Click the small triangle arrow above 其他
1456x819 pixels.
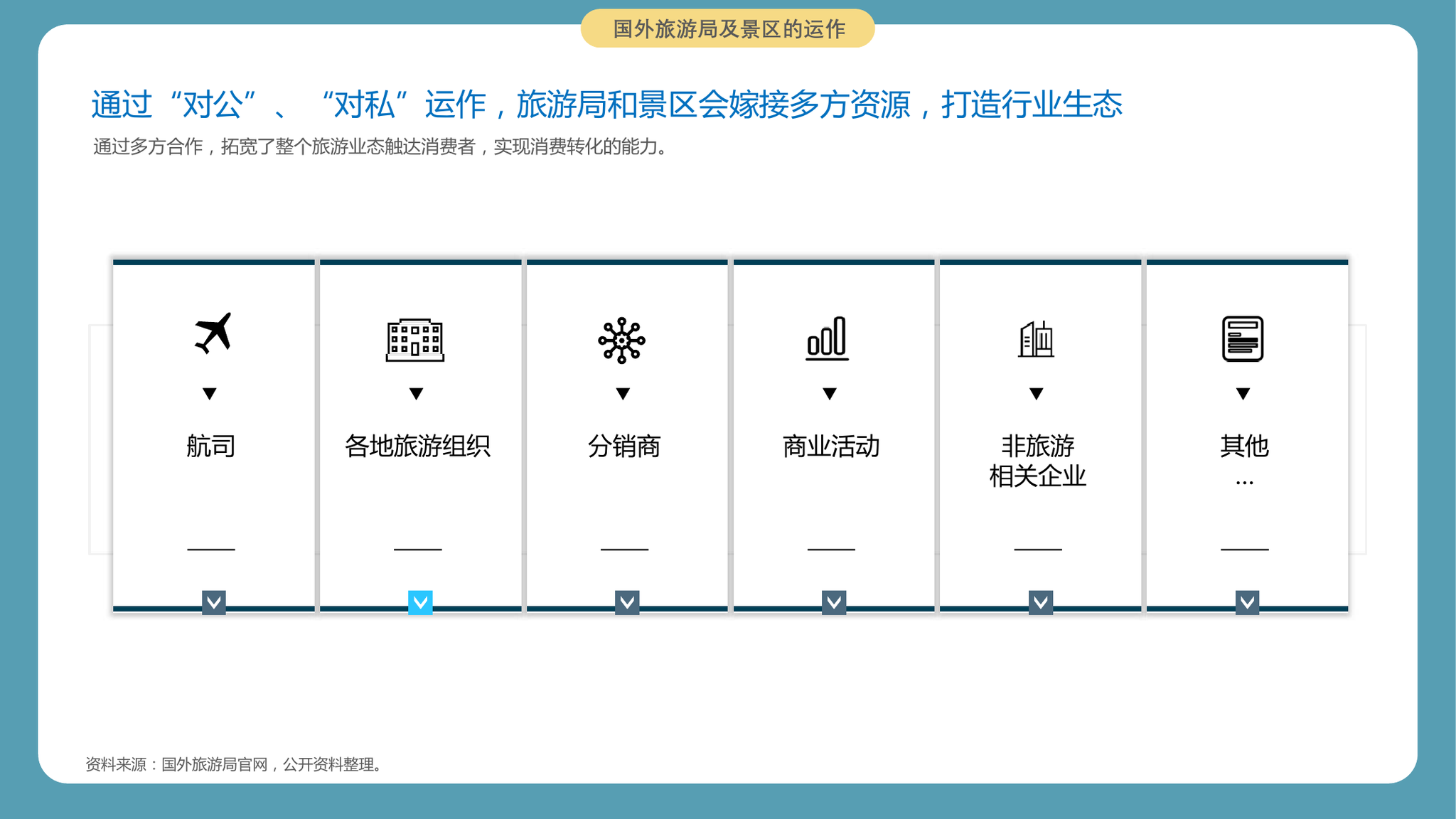[1243, 394]
